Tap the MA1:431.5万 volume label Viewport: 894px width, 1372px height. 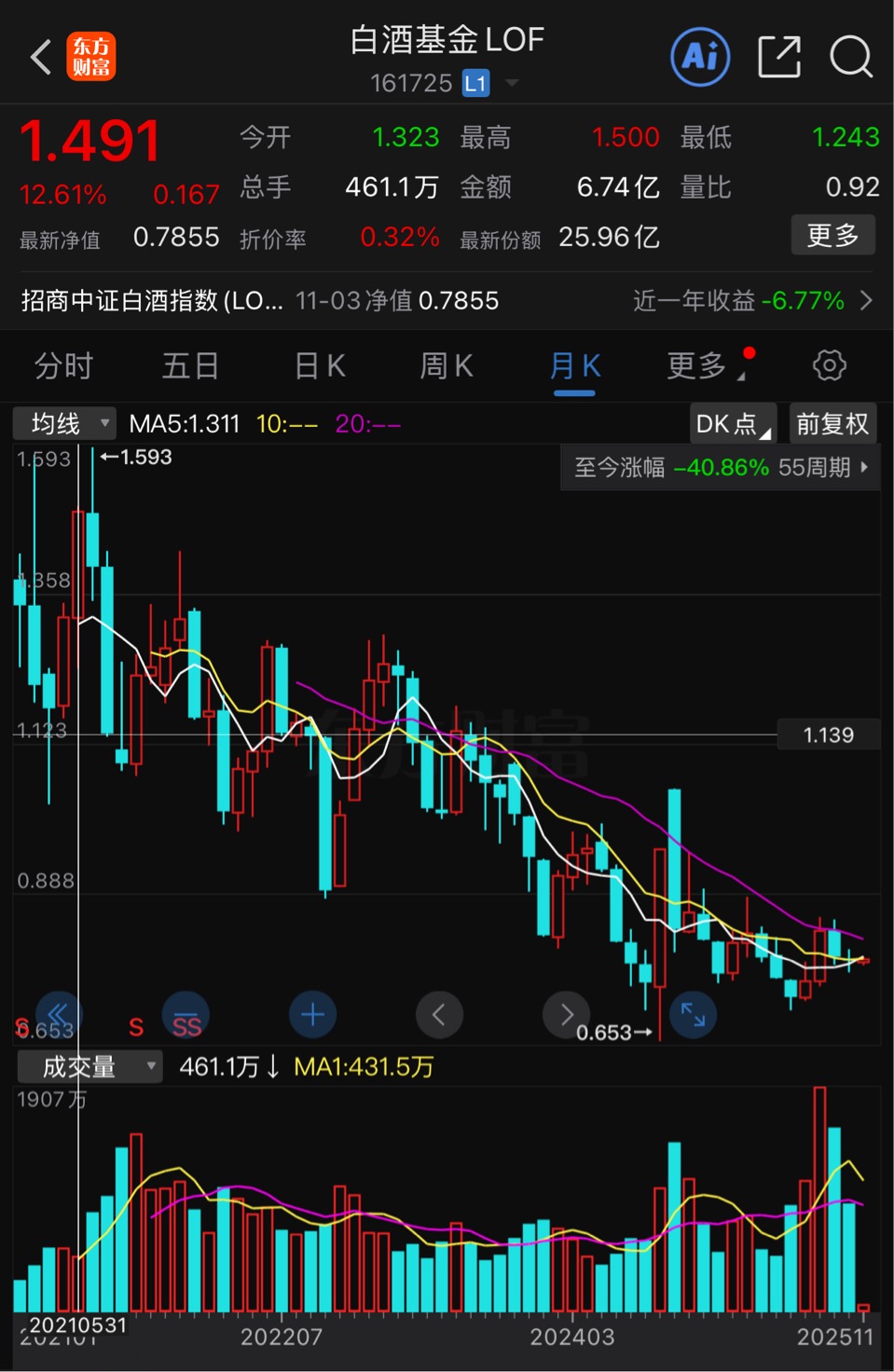(364, 1066)
